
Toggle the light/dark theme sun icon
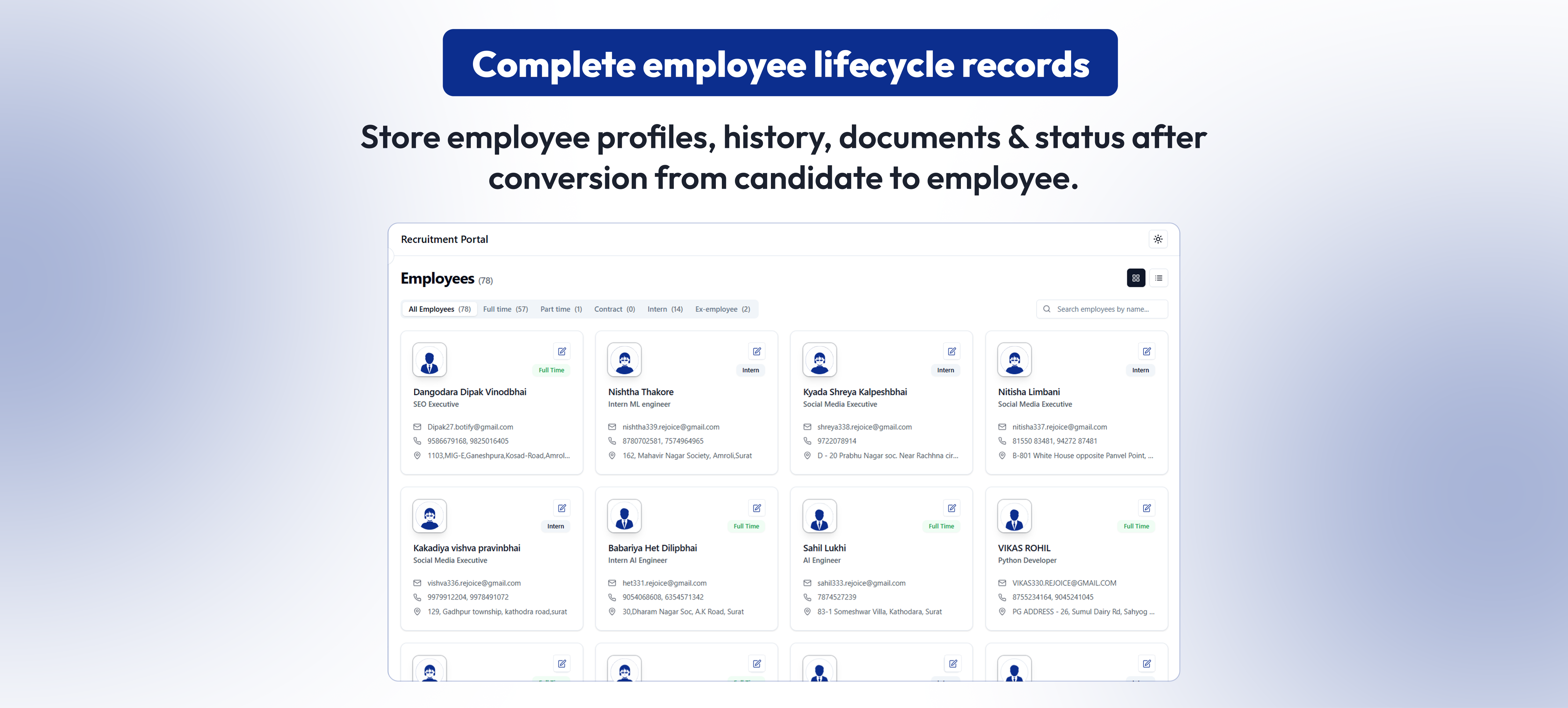pos(1158,239)
